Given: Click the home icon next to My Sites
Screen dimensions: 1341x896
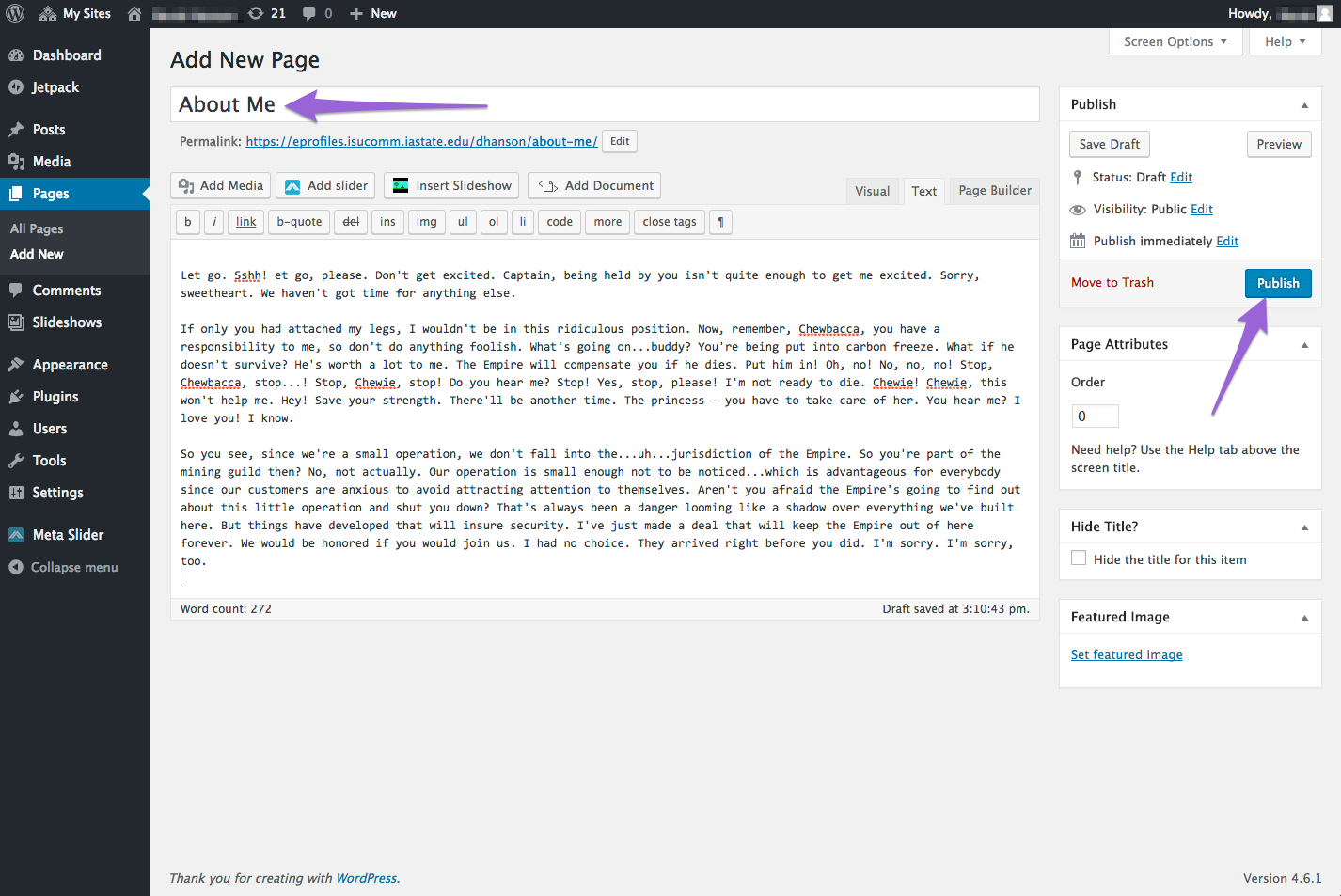Looking at the screenshot, I should point(134,13).
